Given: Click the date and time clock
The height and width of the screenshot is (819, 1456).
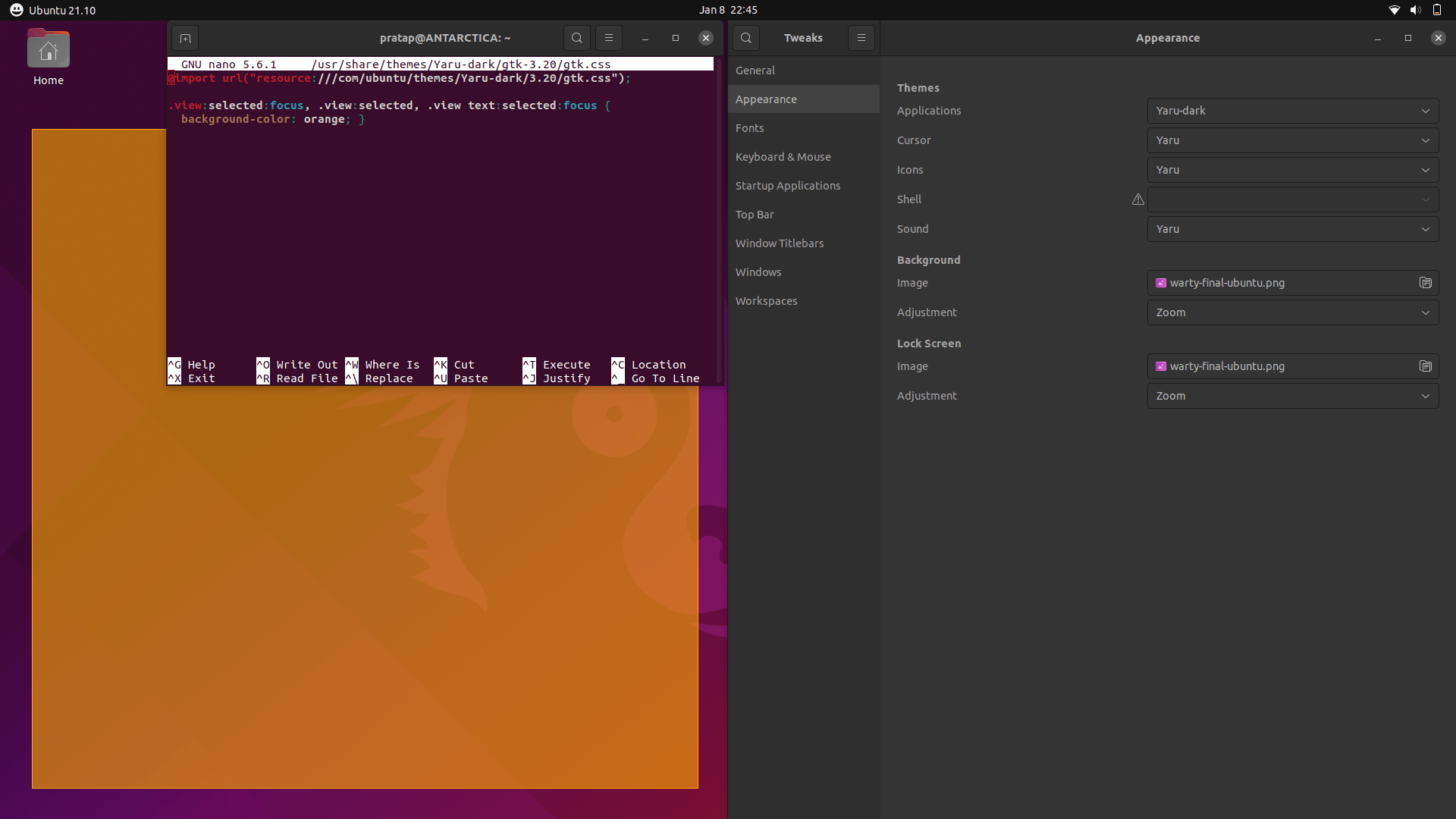Looking at the screenshot, I should coord(728,10).
